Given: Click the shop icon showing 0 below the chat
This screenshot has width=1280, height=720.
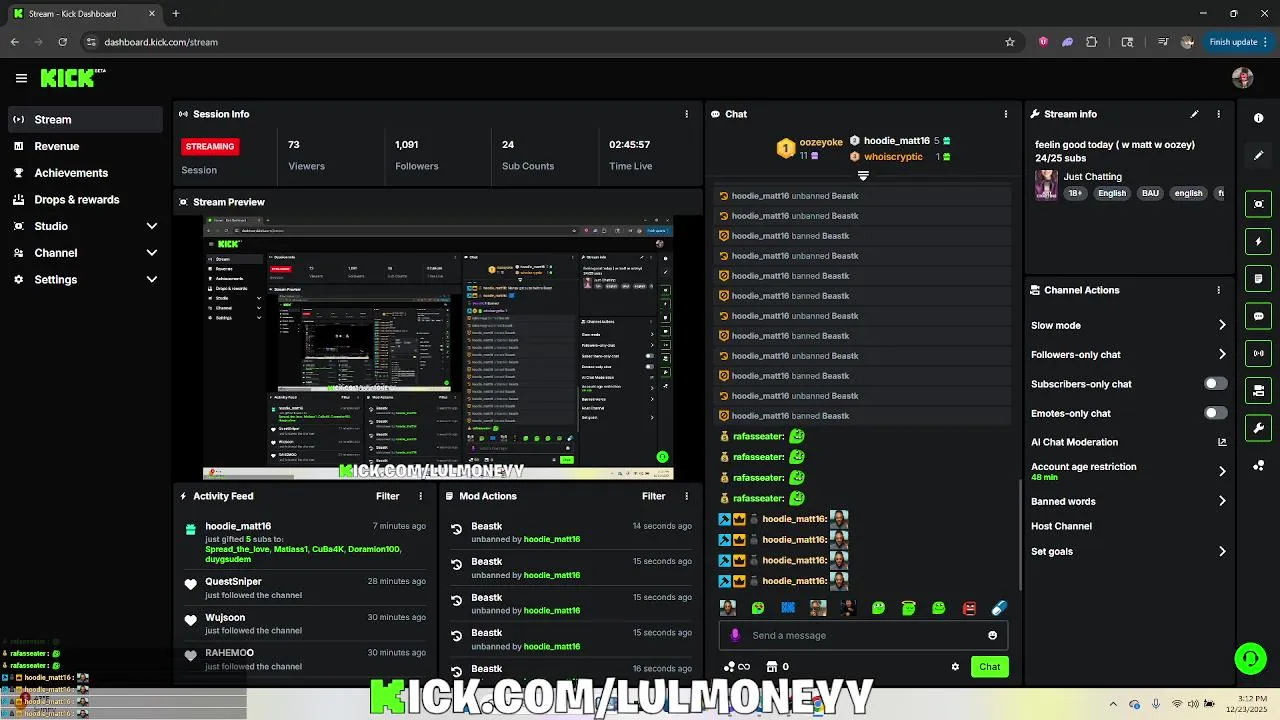Looking at the screenshot, I should coord(777,667).
